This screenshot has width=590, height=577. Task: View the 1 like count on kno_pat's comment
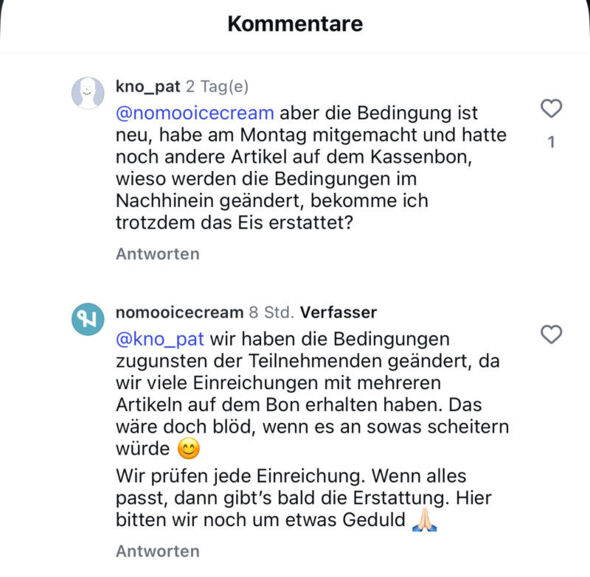coord(551,142)
